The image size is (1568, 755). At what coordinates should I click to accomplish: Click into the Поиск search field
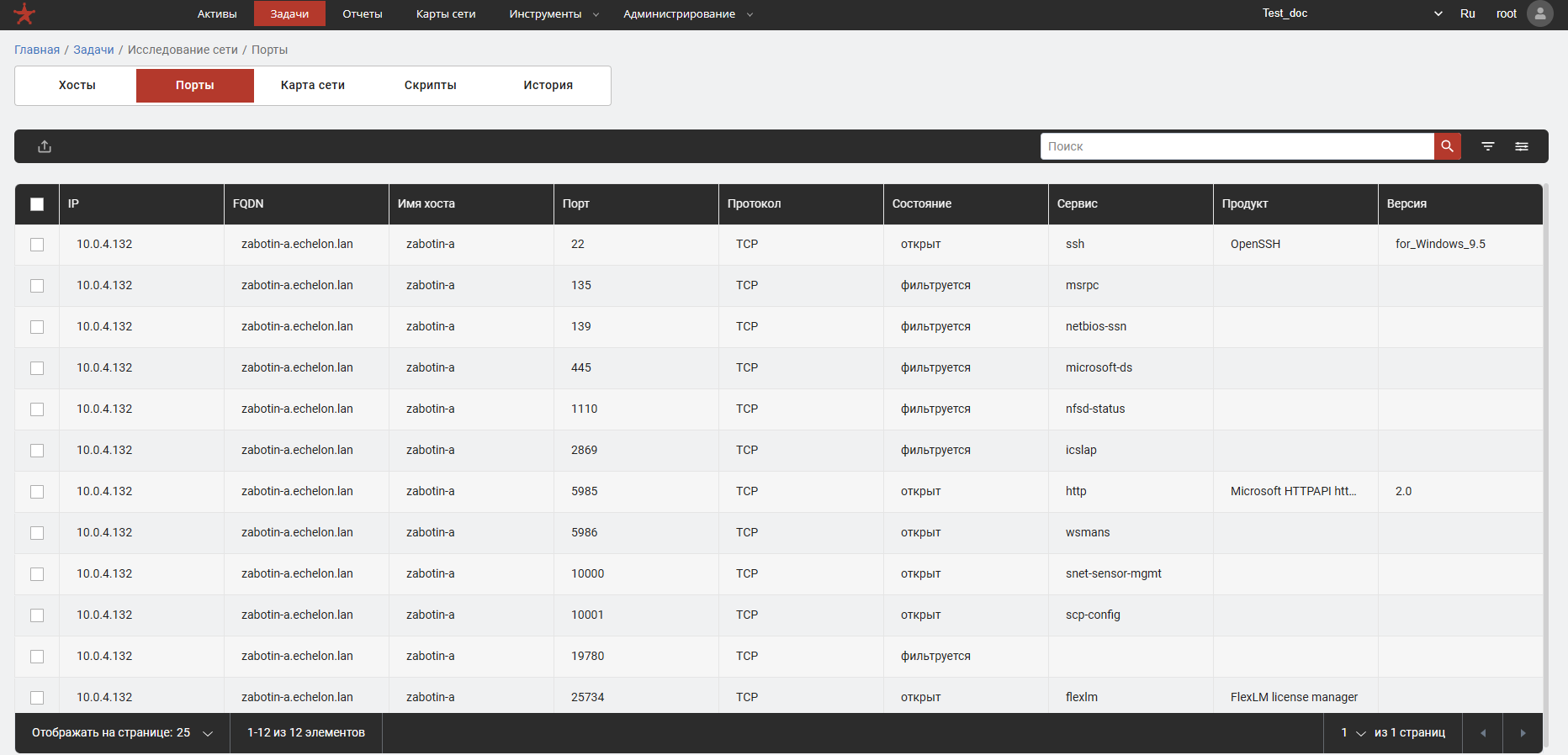[x=1237, y=146]
